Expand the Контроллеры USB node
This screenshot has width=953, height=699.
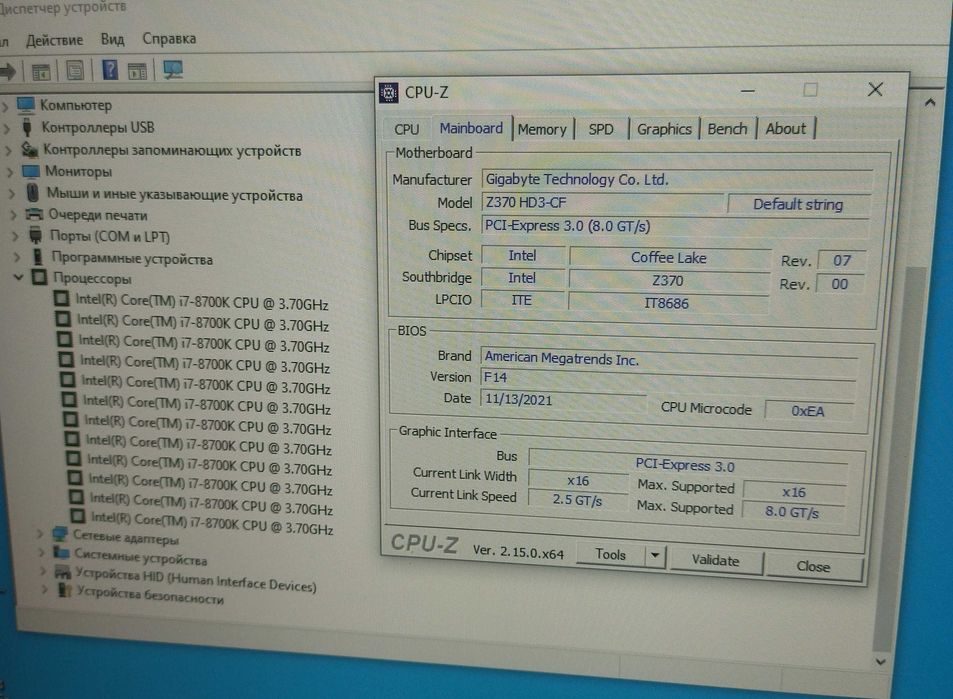[7, 128]
